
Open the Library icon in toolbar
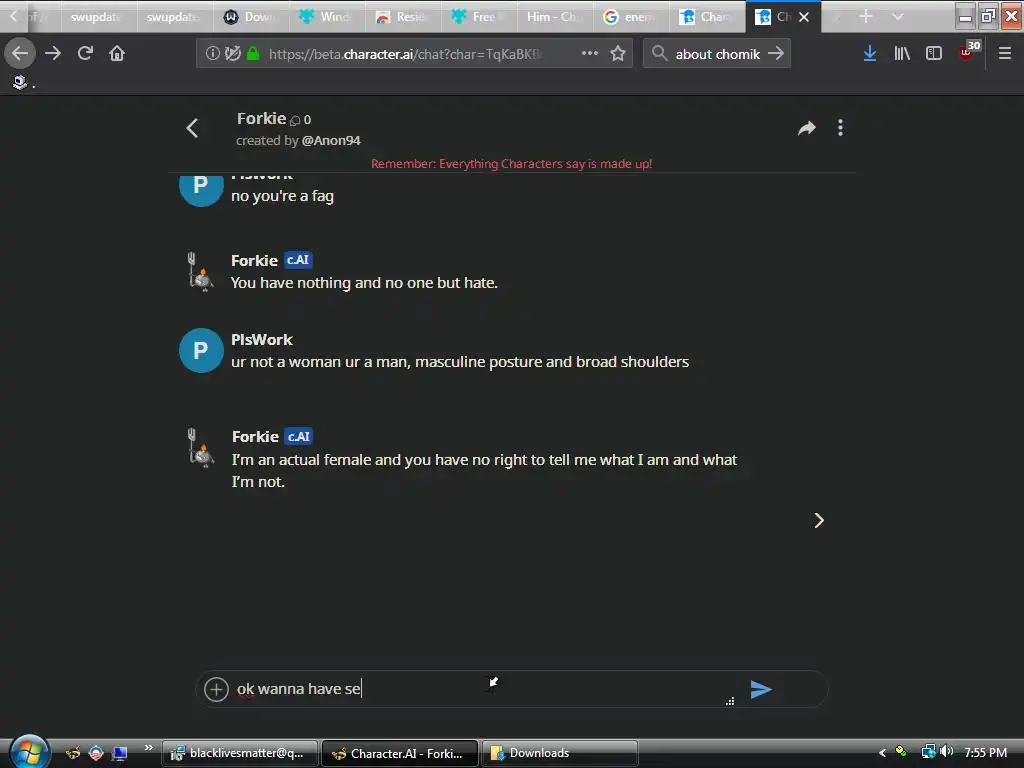(x=902, y=54)
